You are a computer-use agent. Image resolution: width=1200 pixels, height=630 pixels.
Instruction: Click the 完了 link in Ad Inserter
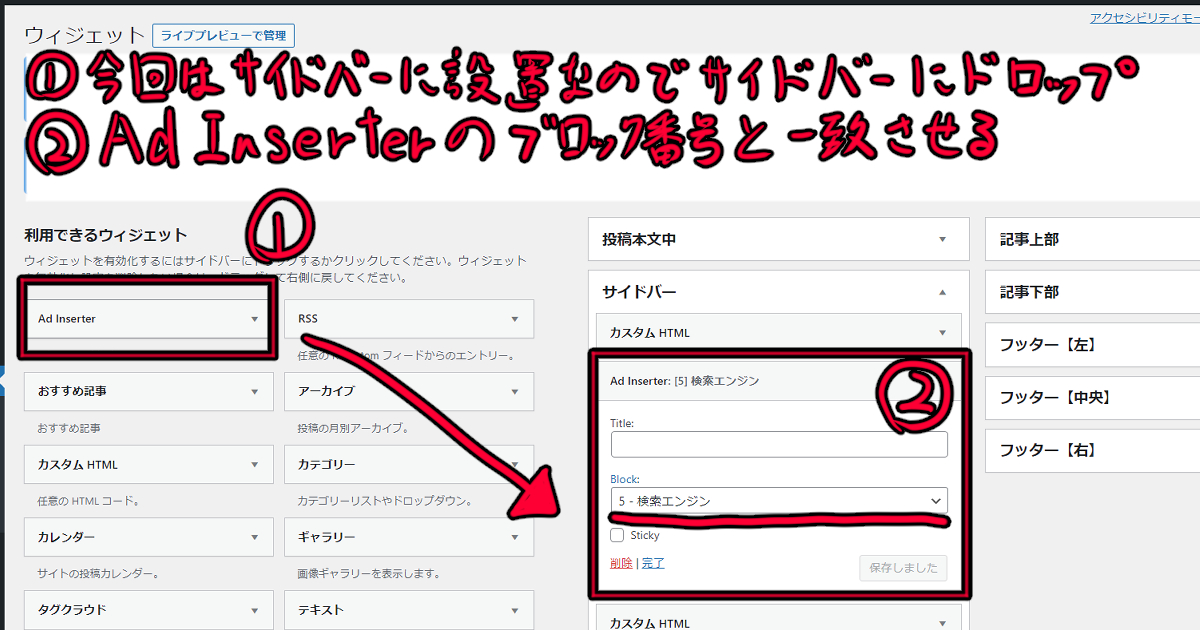coord(653,562)
